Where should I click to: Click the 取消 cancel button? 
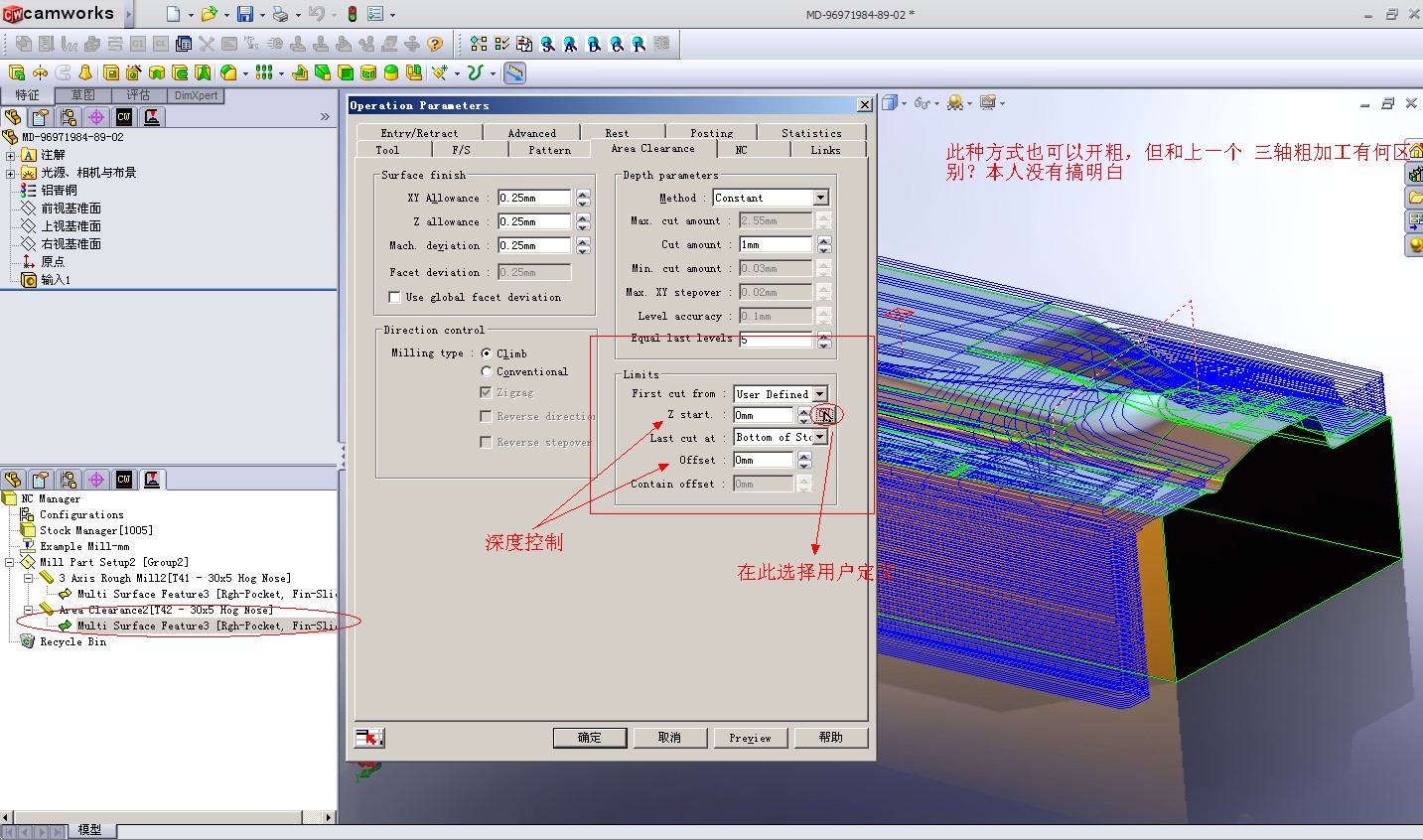click(669, 738)
